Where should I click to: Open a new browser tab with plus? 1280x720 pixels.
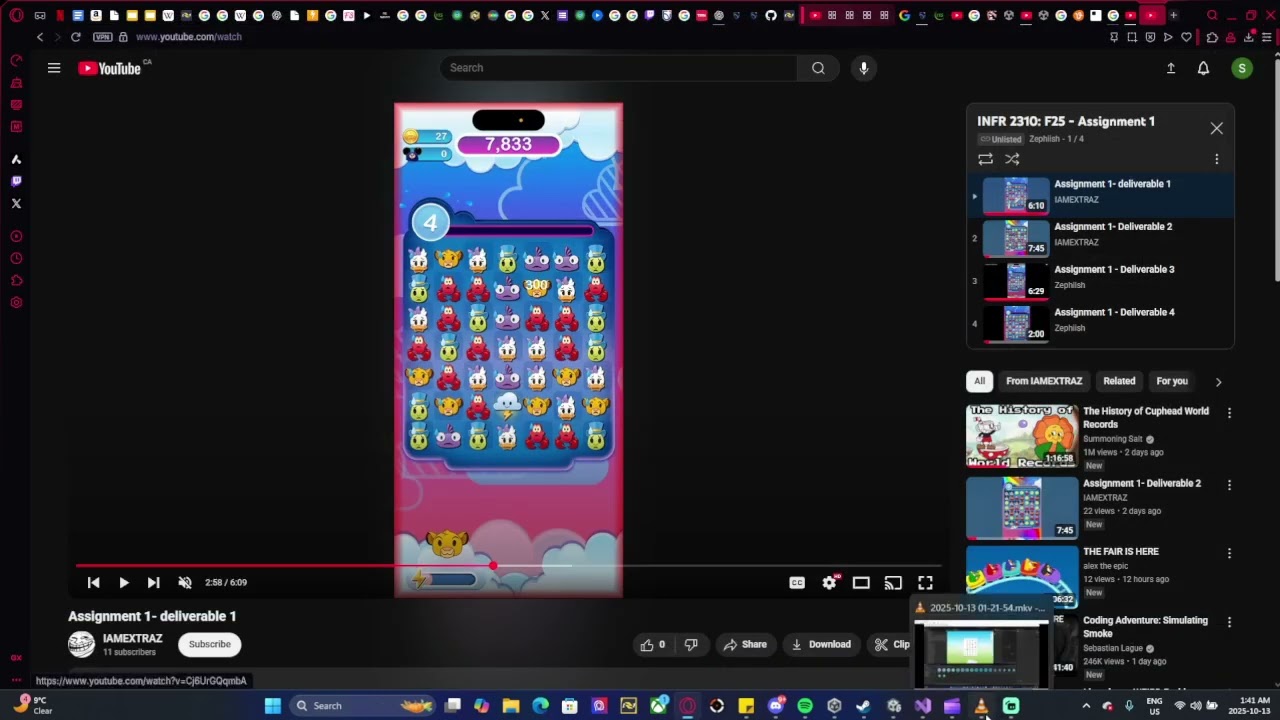coord(1173,15)
